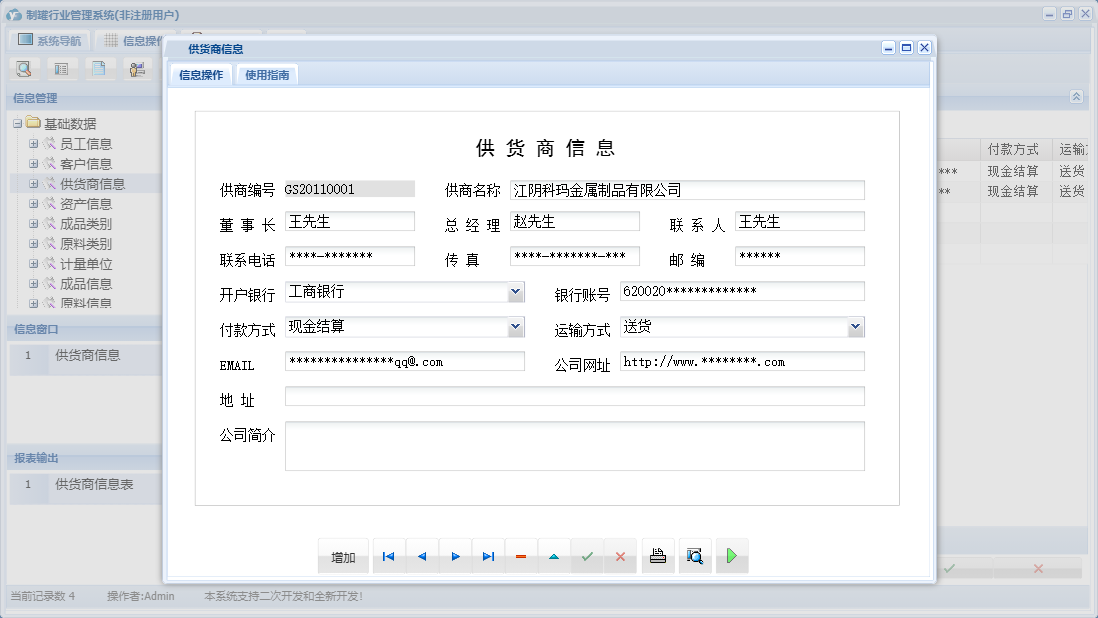Click the 增加 add button
Viewport: 1098px width, 618px height.
click(343, 557)
